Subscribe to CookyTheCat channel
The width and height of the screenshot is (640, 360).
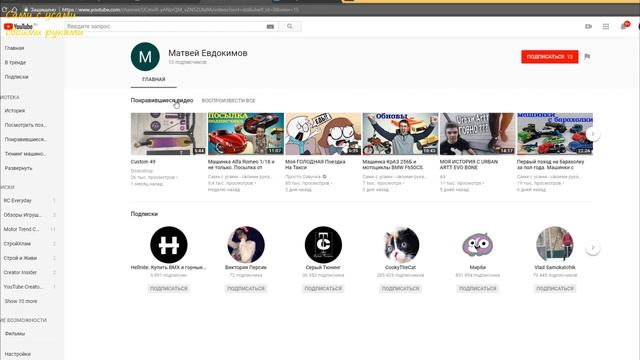[400, 289]
